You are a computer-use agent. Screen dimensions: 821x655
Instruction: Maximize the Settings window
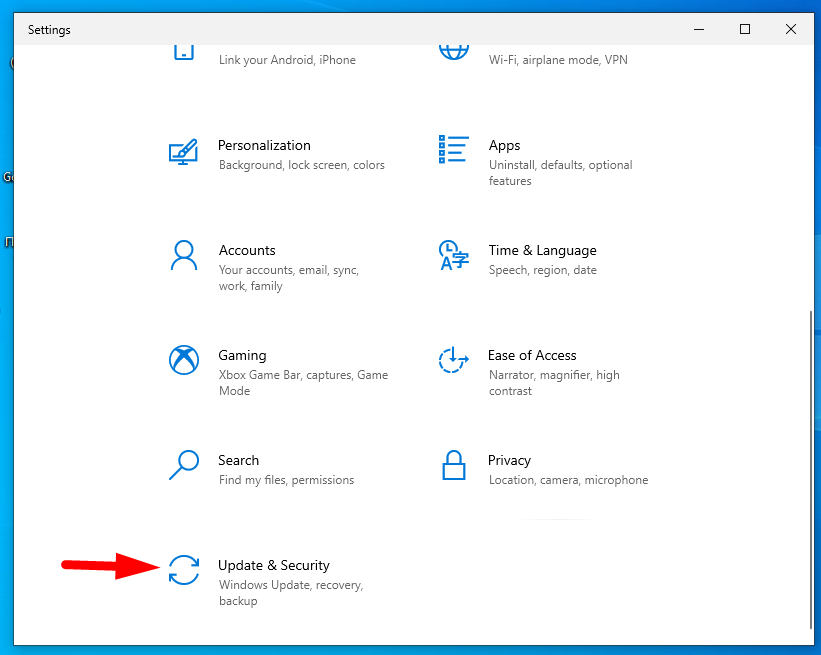tap(745, 30)
